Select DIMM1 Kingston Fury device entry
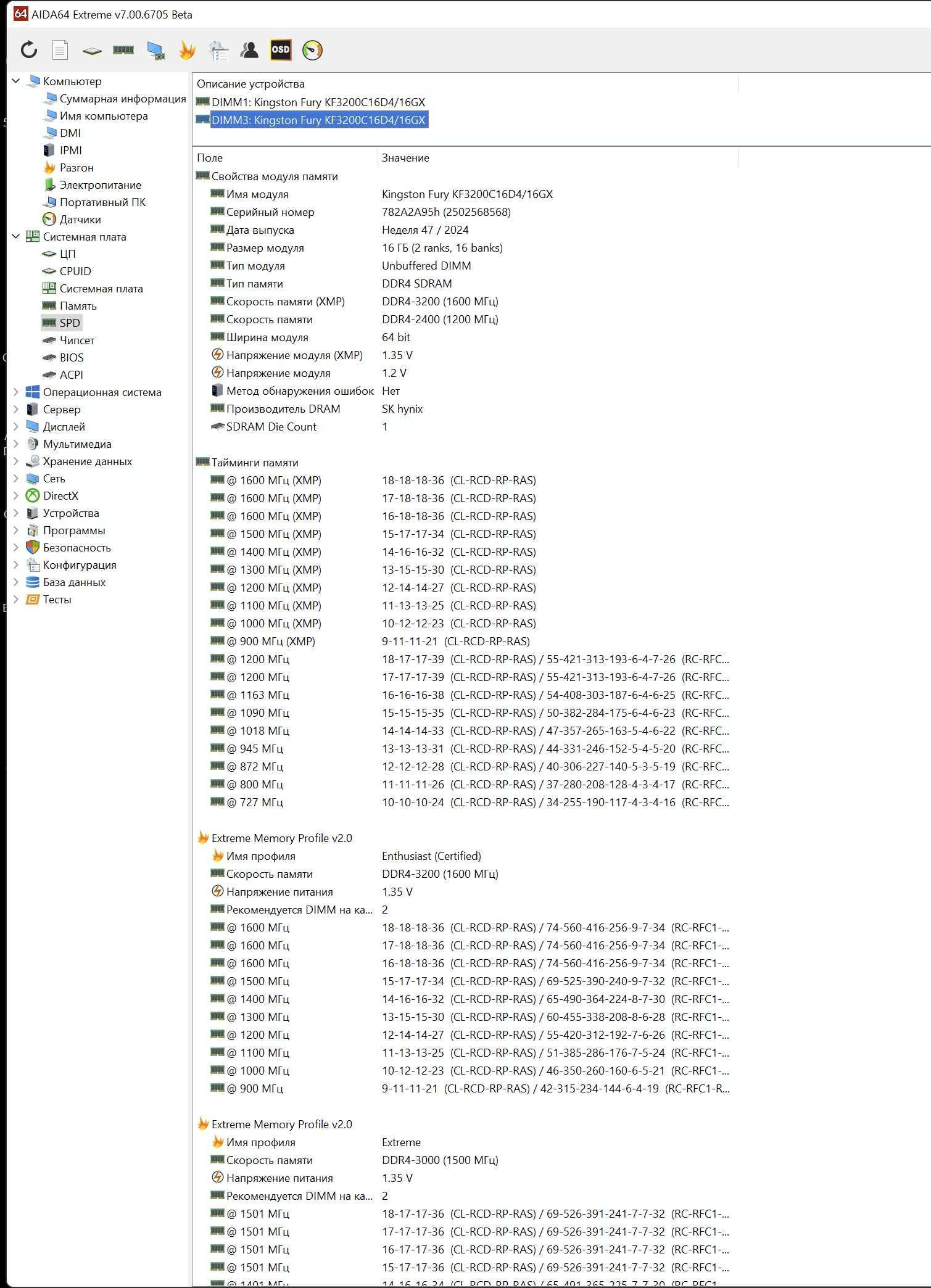 coord(318,102)
